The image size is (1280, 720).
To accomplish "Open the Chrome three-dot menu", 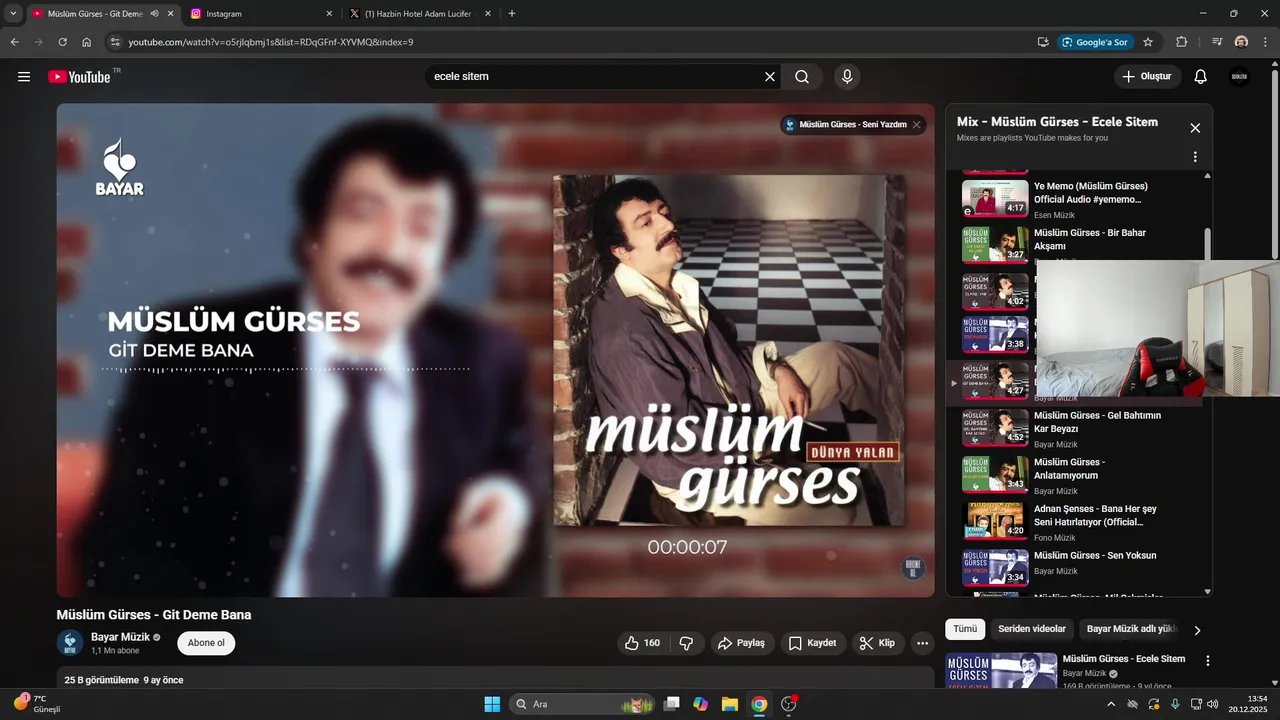I will [1265, 42].
